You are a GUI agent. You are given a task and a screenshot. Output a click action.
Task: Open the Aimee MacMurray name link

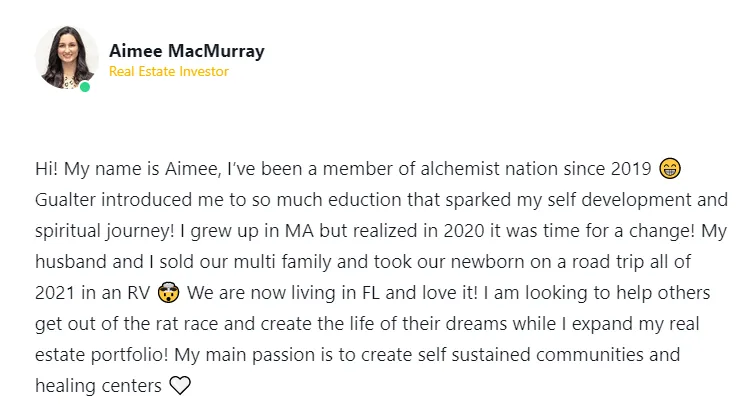187,51
